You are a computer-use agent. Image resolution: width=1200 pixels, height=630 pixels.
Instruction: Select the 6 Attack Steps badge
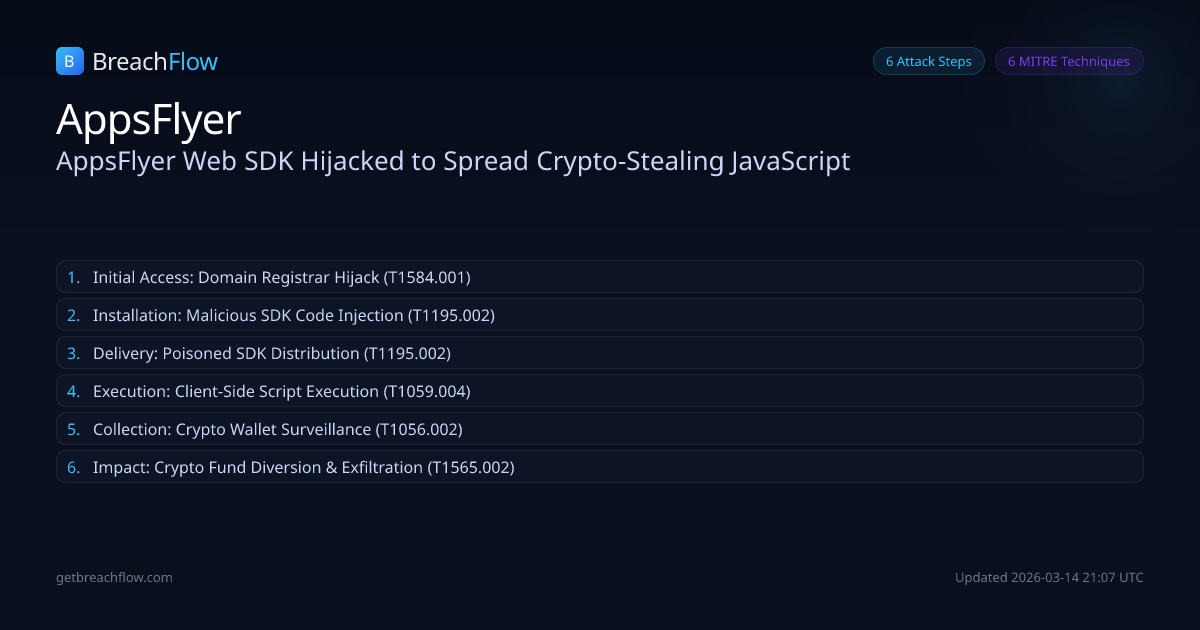click(x=928, y=61)
